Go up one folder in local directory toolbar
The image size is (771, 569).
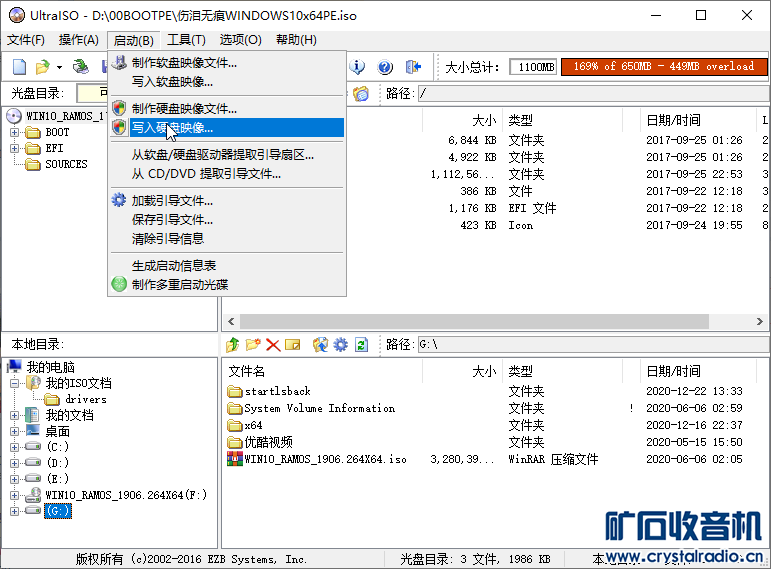click(233, 345)
